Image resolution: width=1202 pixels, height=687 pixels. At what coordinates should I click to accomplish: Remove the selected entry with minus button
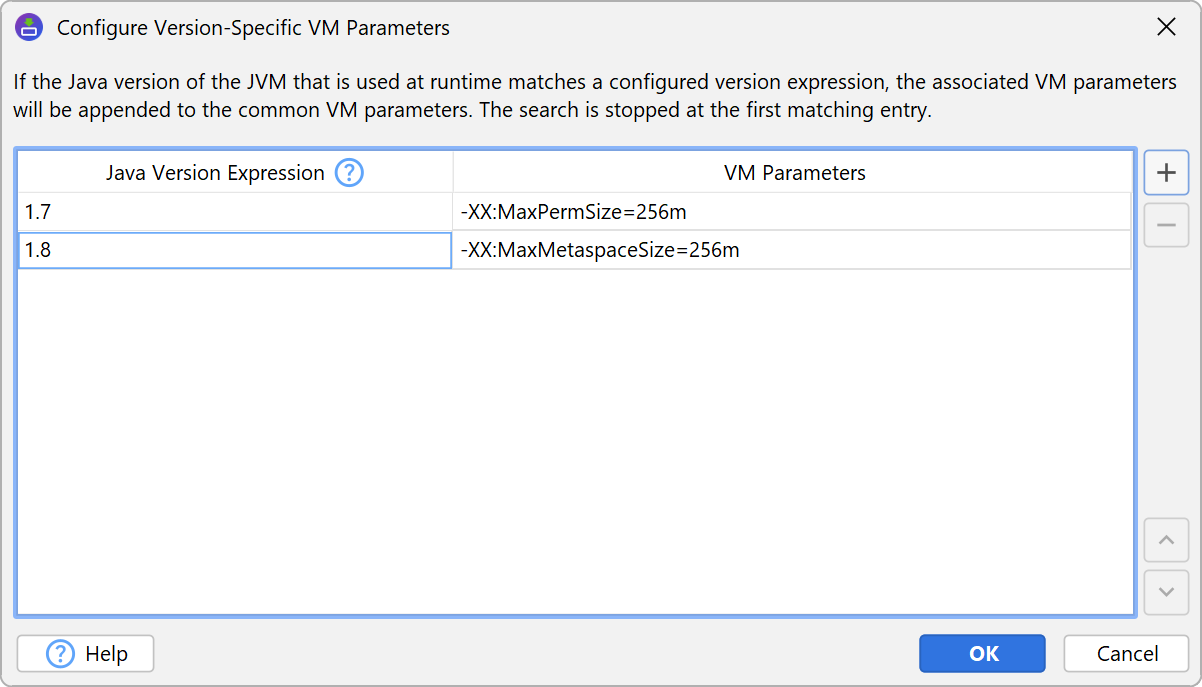click(1166, 225)
